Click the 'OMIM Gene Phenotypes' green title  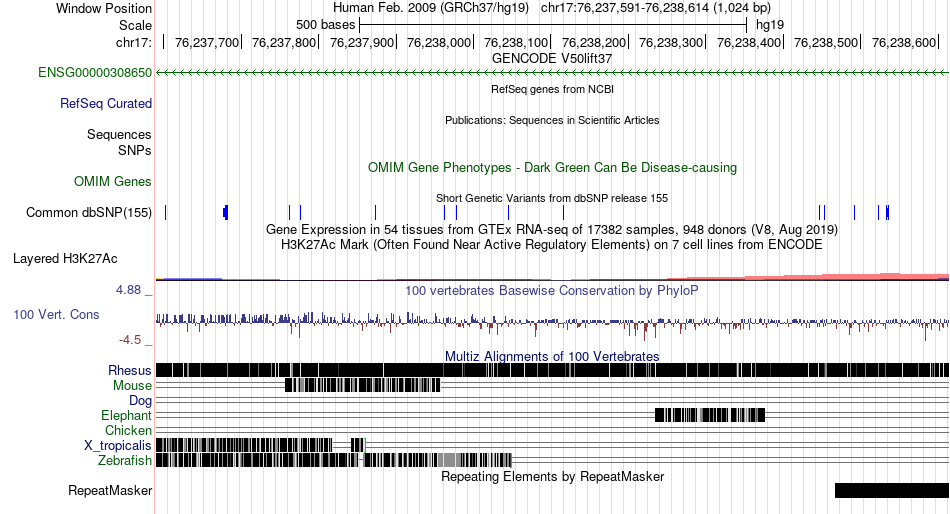click(x=553, y=167)
